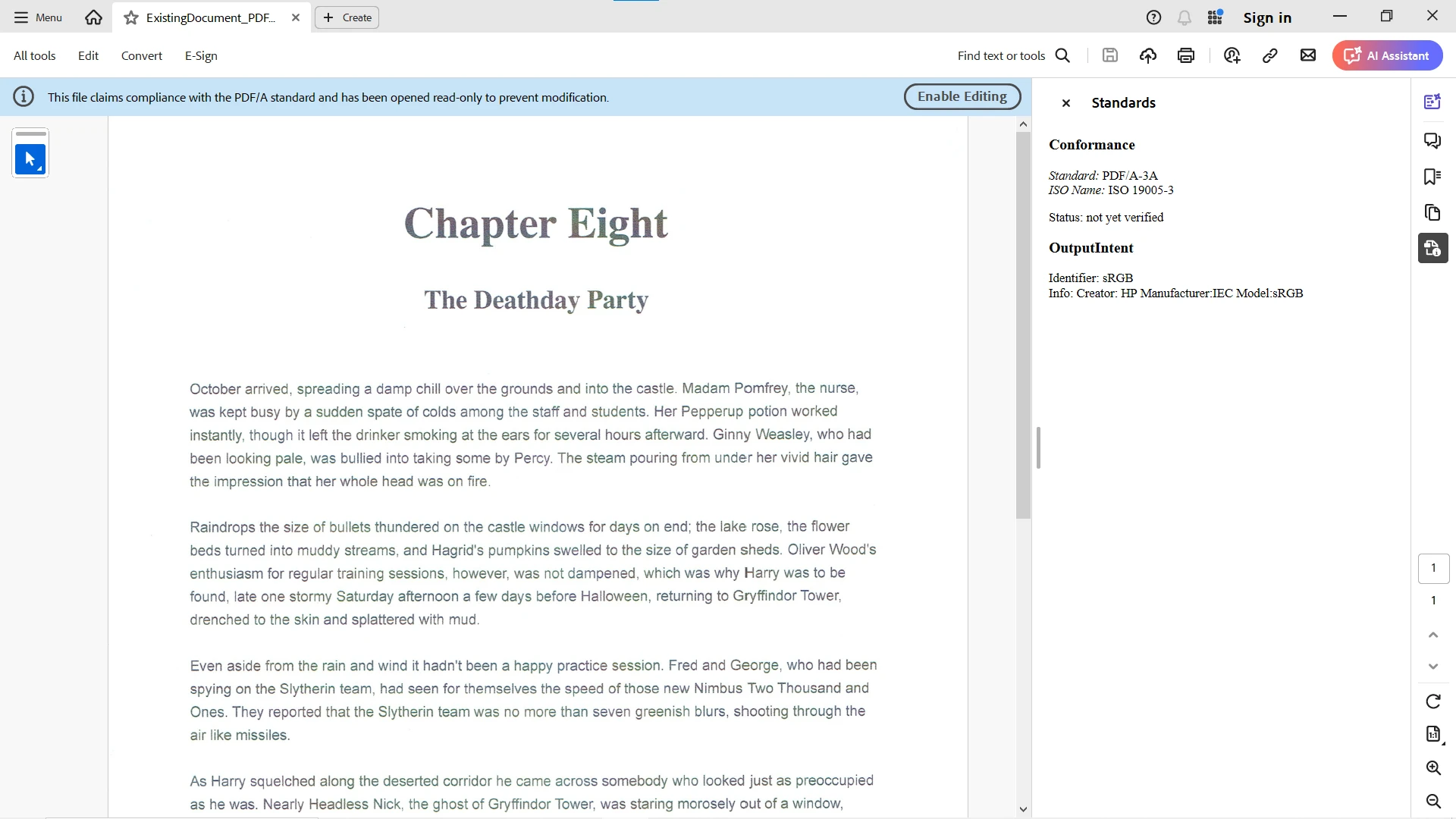The width and height of the screenshot is (1456, 819).
Task: Close the Standards panel
Action: (1066, 103)
